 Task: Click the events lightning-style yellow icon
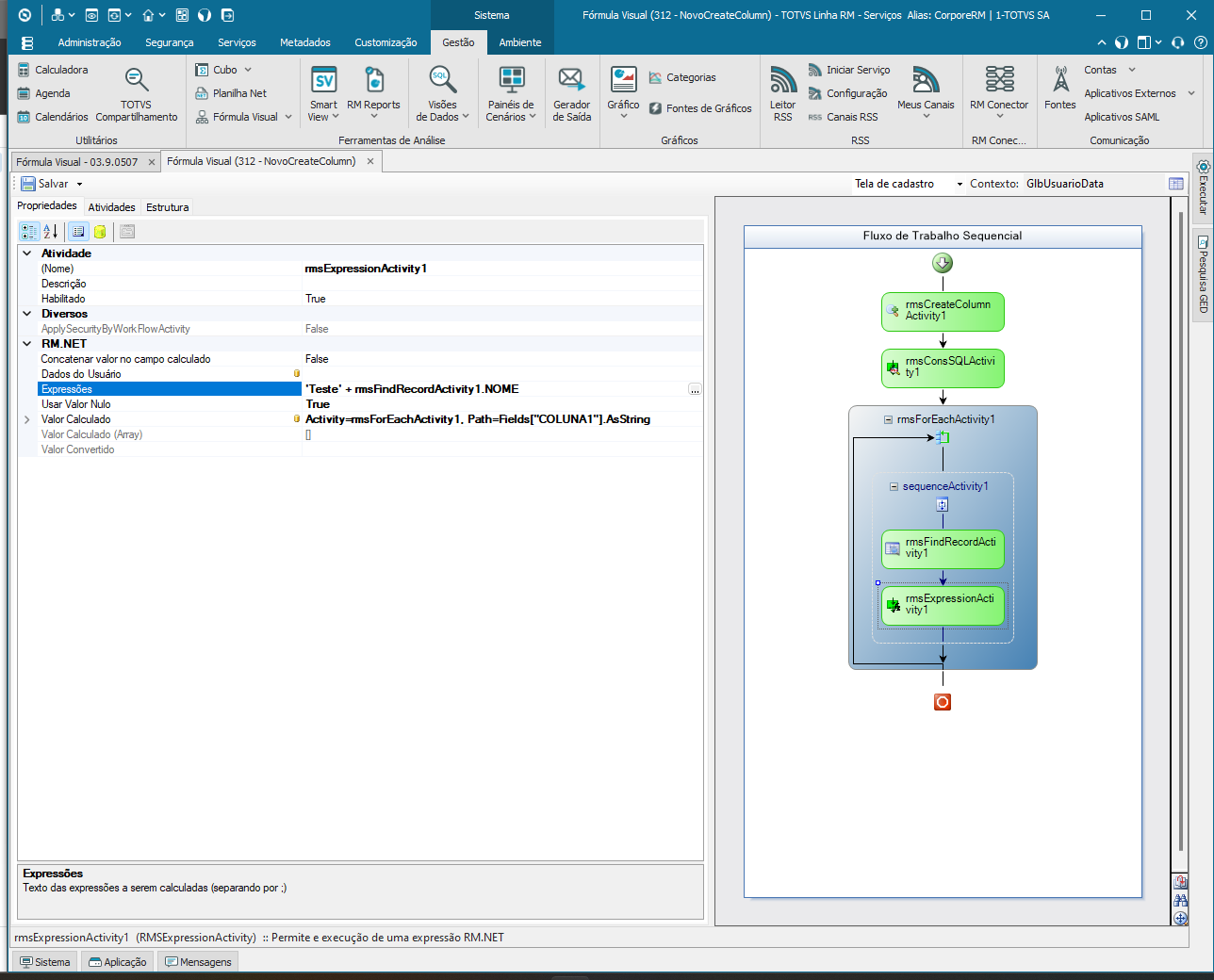pos(100,231)
